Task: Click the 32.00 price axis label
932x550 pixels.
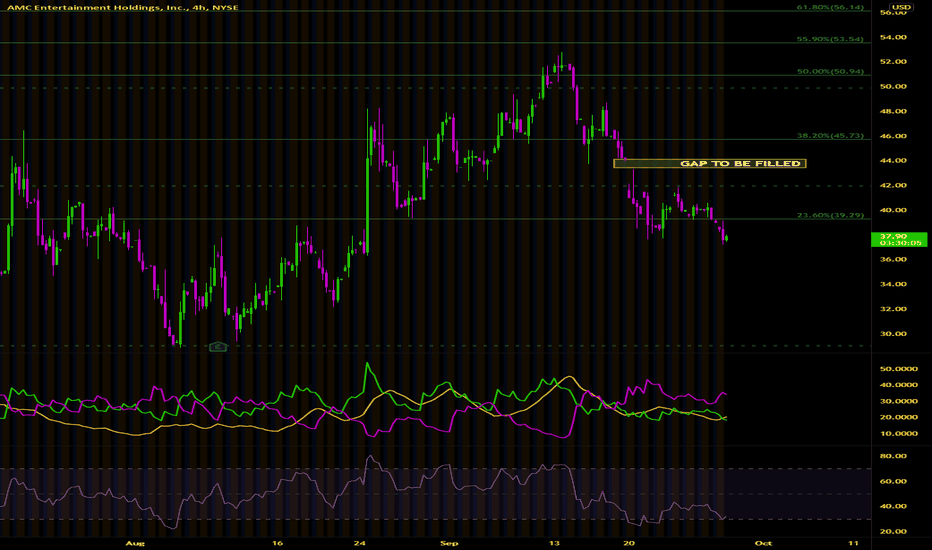Action: tap(893, 309)
